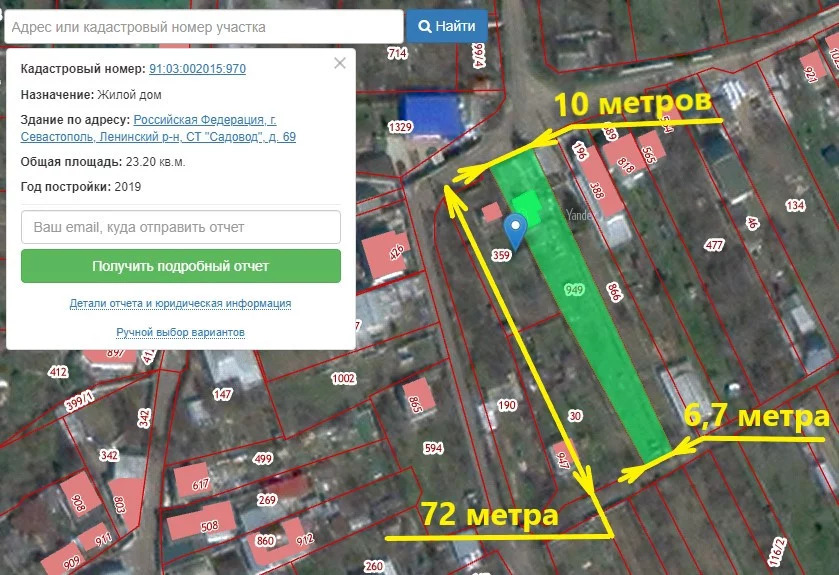Click the parcel labeled 594
Image resolution: width=839 pixels, height=575 pixels.
click(432, 448)
